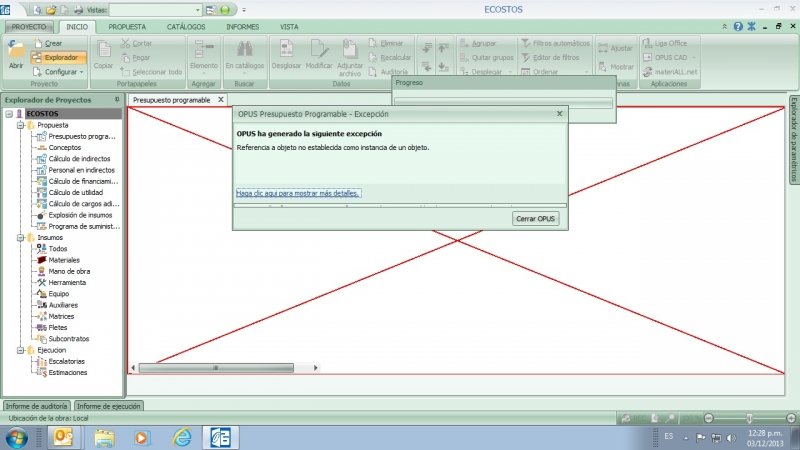Screen dimensions: 800x450
Task: Click the link to show more details
Action: pos(298,193)
